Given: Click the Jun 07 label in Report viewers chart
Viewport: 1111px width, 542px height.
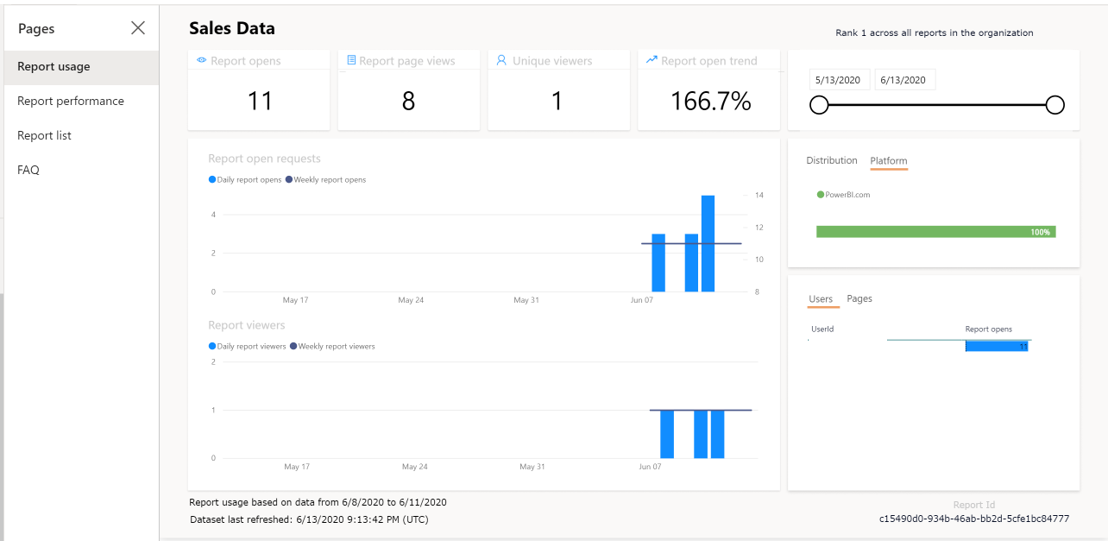Looking at the screenshot, I should click(650, 467).
